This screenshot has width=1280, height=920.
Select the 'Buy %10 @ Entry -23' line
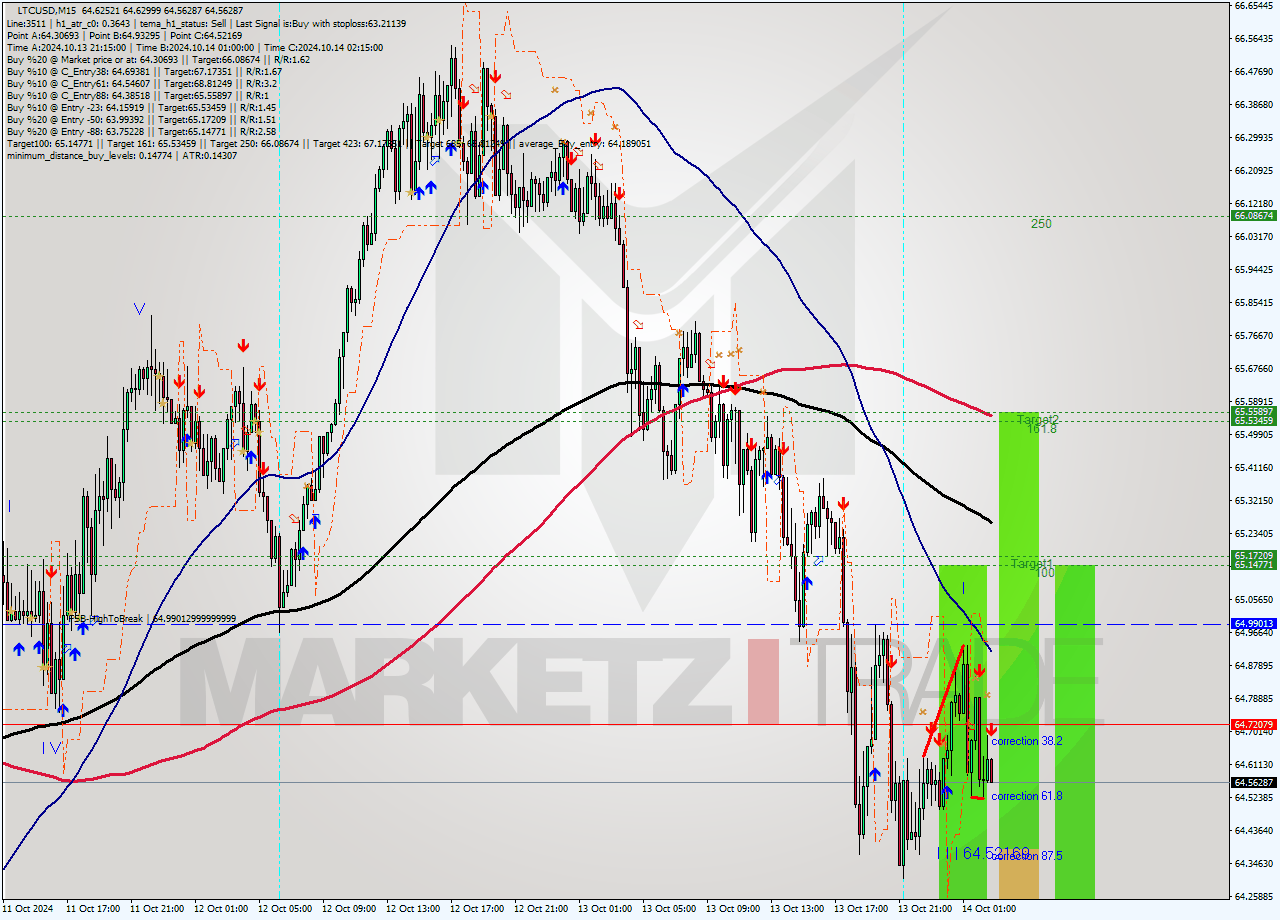tap(141, 107)
